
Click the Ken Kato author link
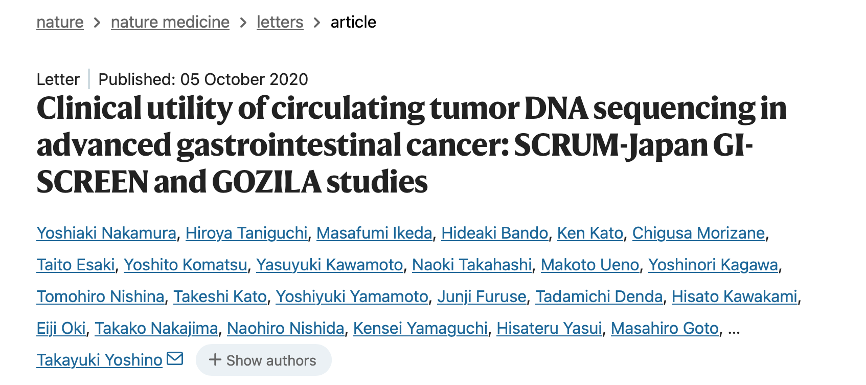click(590, 234)
